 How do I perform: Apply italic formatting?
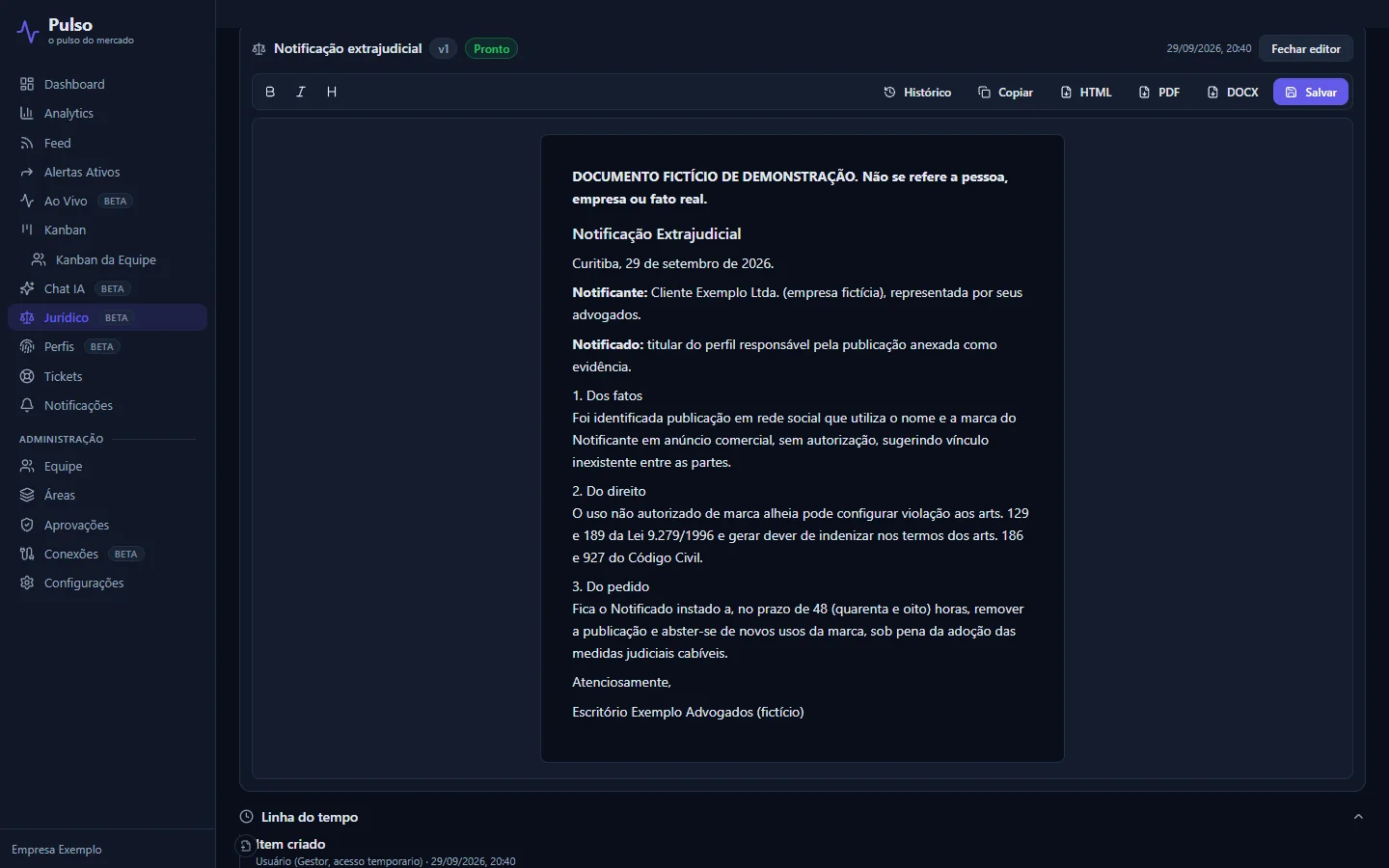pos(301,92)
